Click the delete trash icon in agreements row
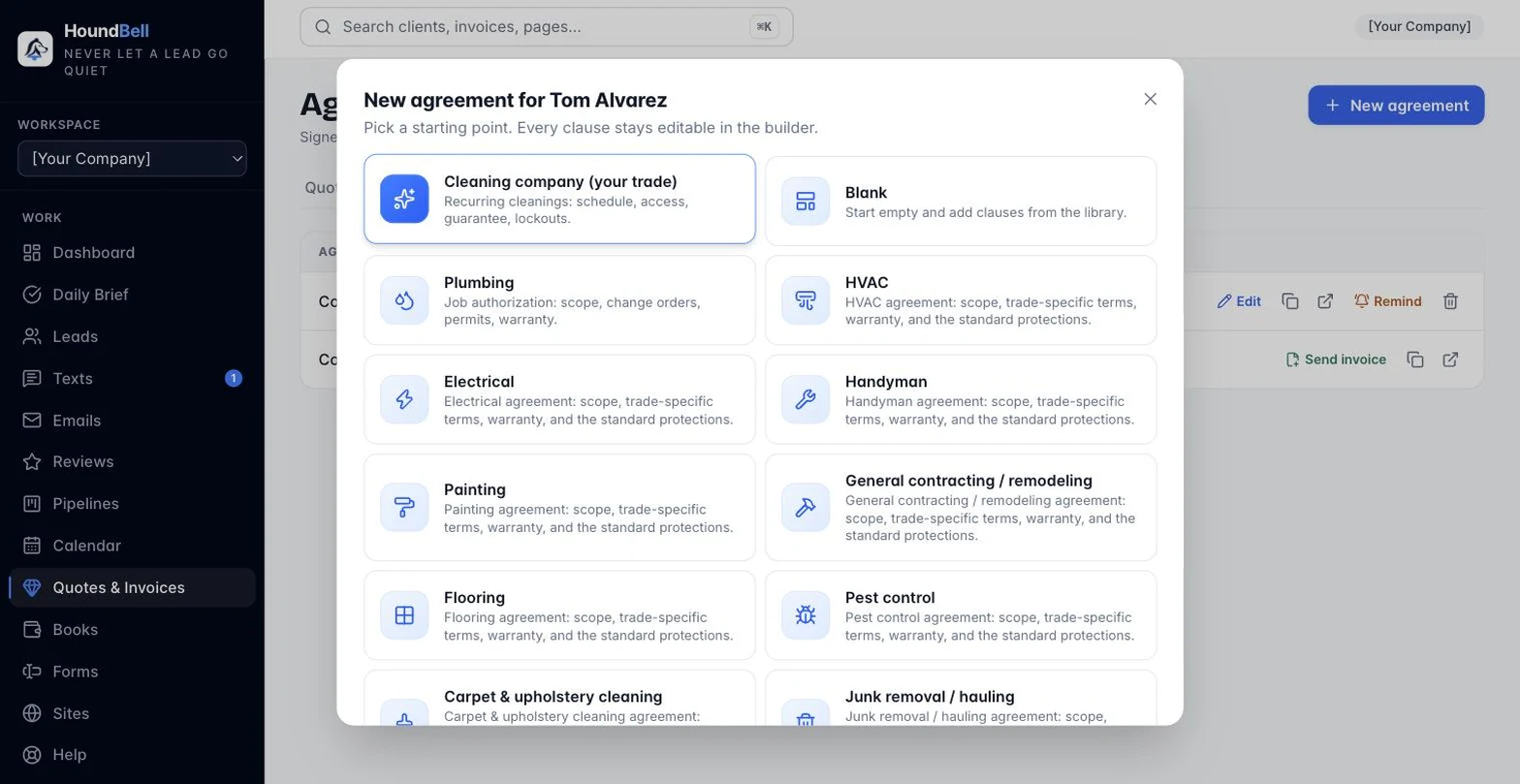Screen dimensions: 1520x784 click(1450, 301)
